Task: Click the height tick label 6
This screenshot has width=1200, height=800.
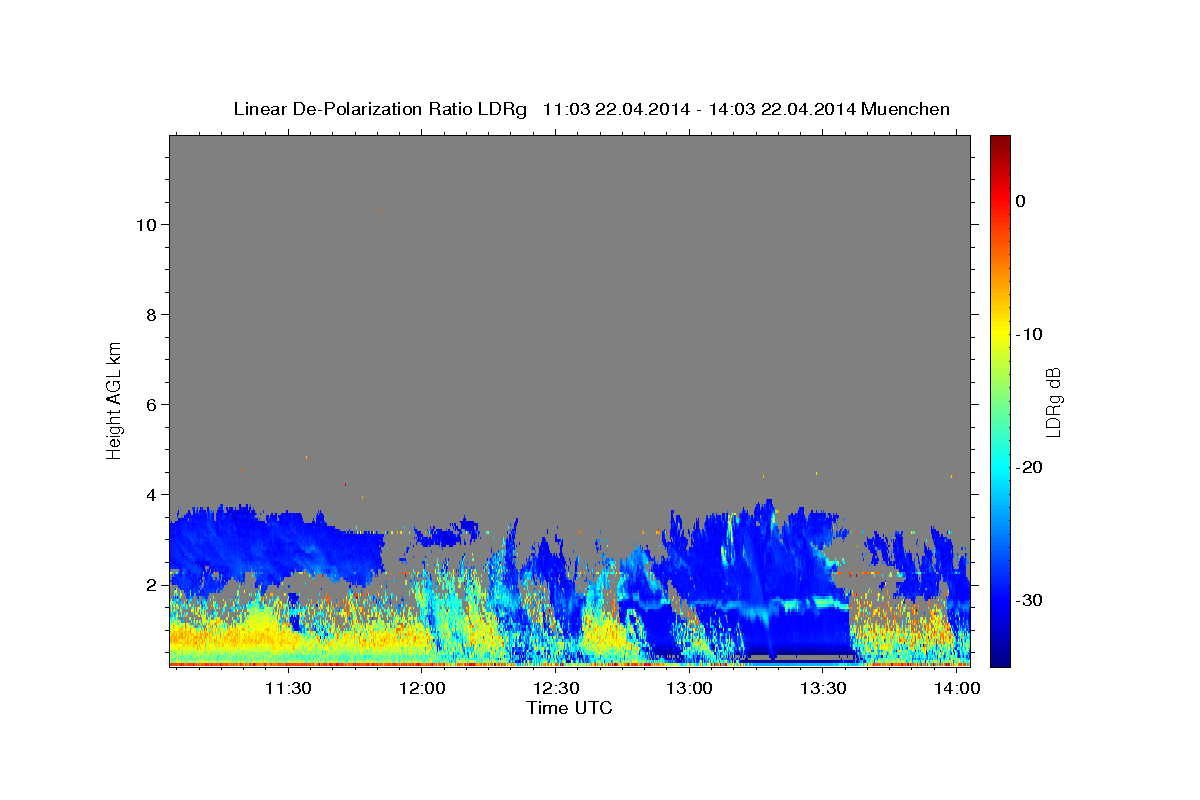Action: (x=150, y=404)
